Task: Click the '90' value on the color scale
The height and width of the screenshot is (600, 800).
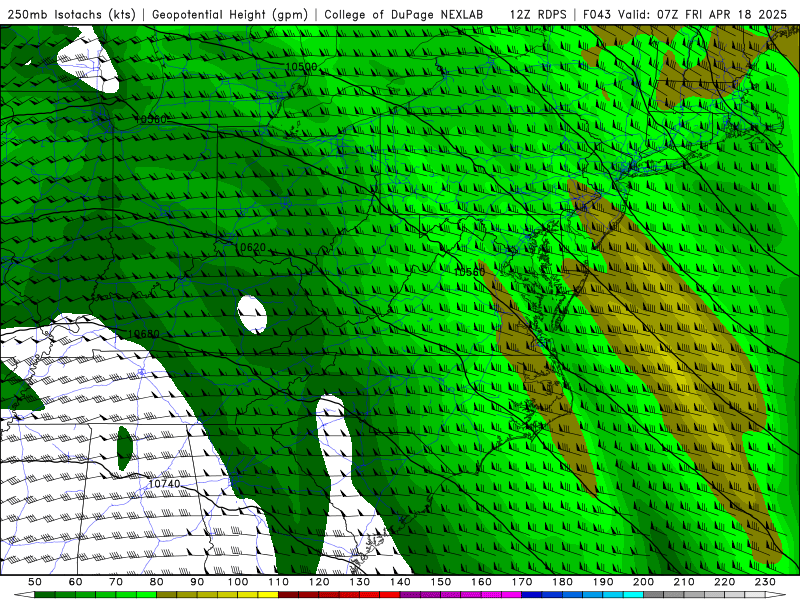Action: [x=197, y=582]
